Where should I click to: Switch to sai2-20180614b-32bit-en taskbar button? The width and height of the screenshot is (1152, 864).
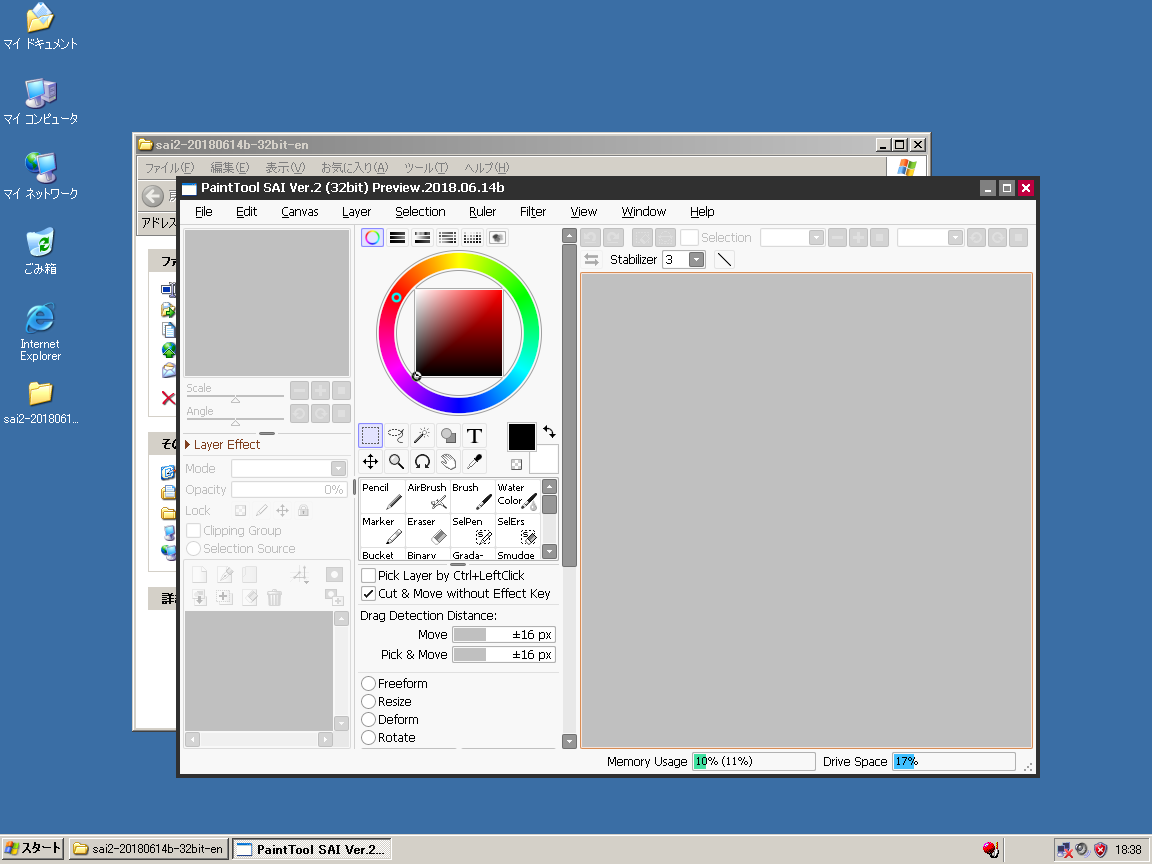[x=149, y=849]
